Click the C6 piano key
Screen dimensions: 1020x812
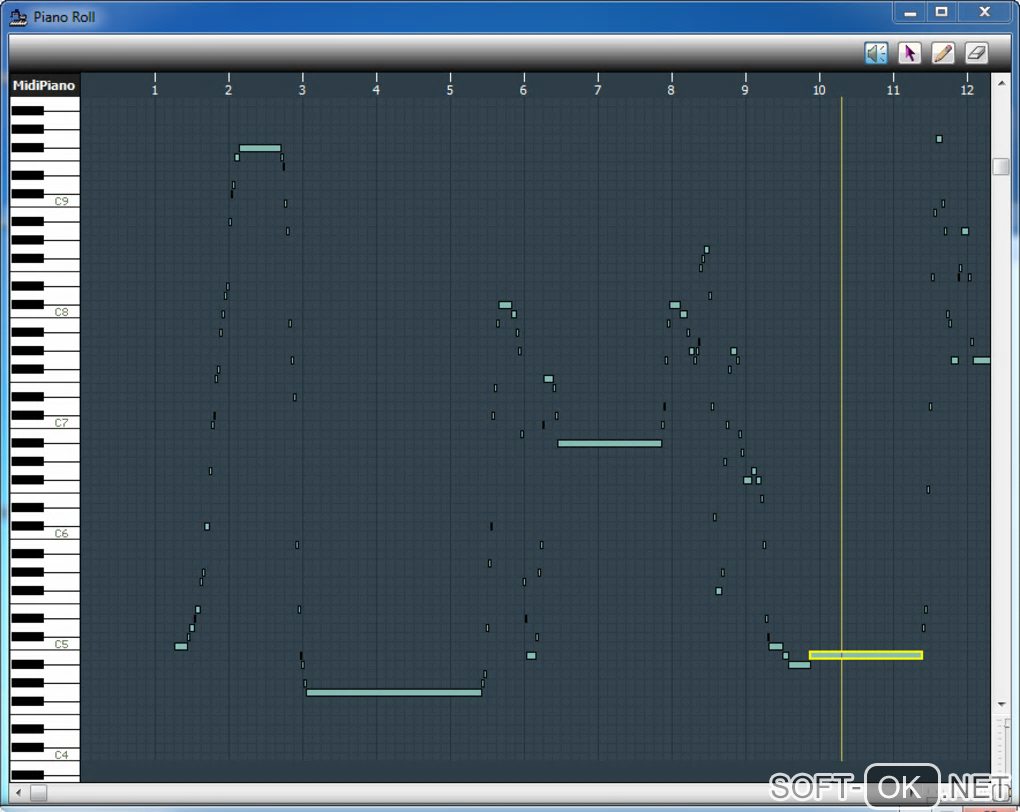(x=61, y=533)
